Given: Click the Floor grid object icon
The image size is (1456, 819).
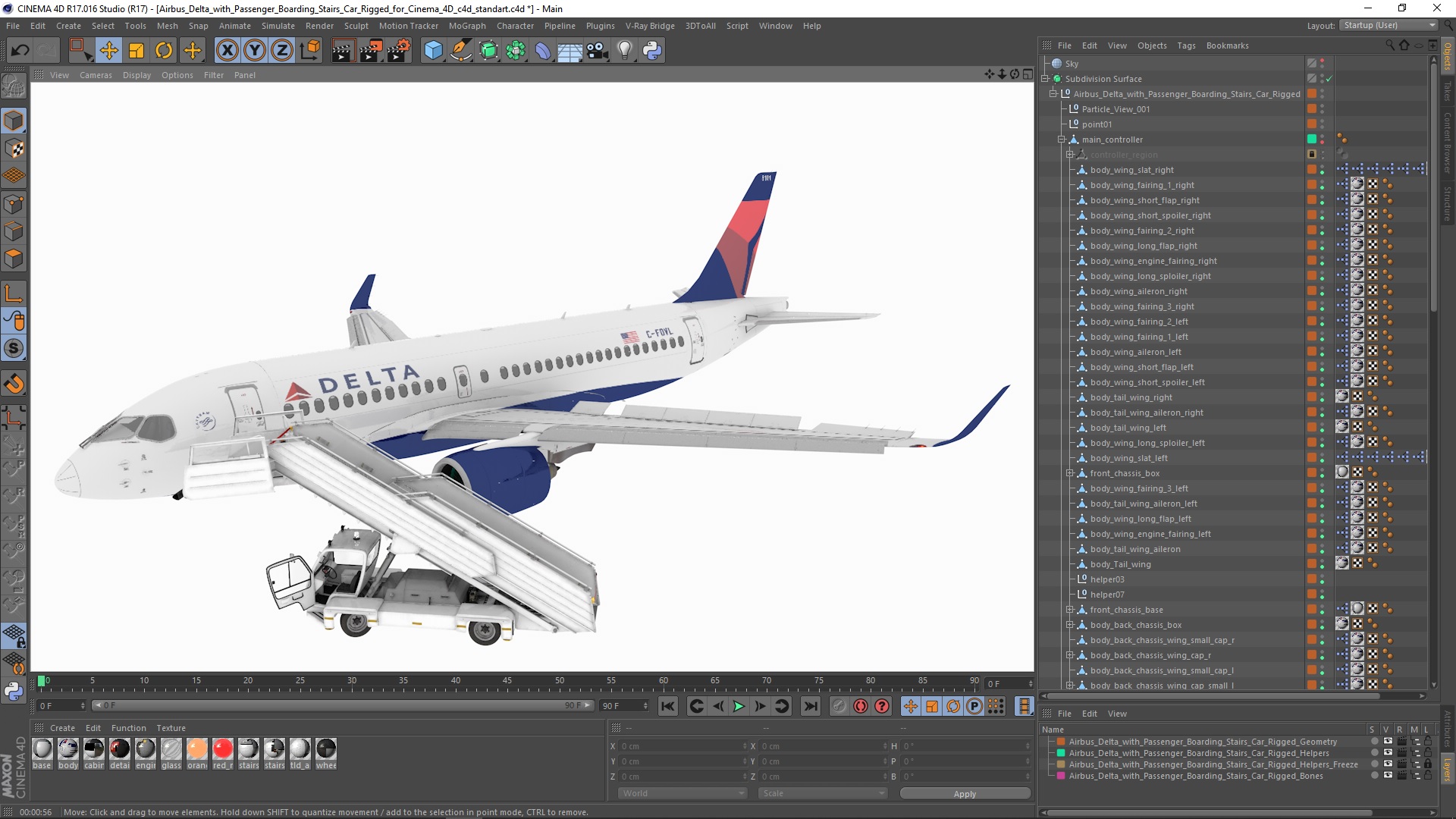Looking at the screenshot, I should click(x=570, y=51).
